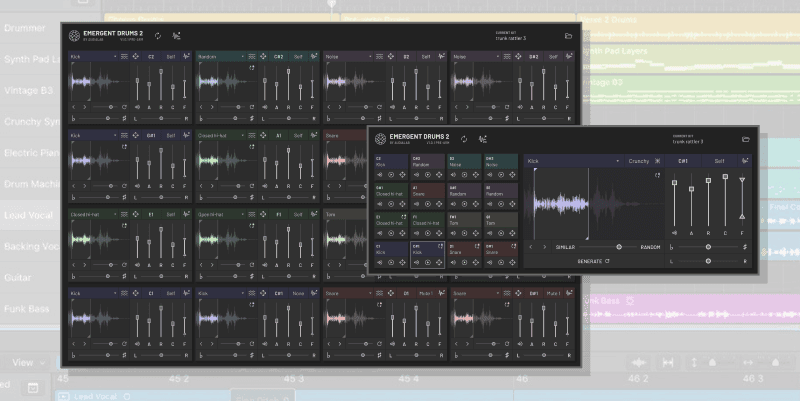Select the D#2 Noise pad in small window

(x=501, y=162)
